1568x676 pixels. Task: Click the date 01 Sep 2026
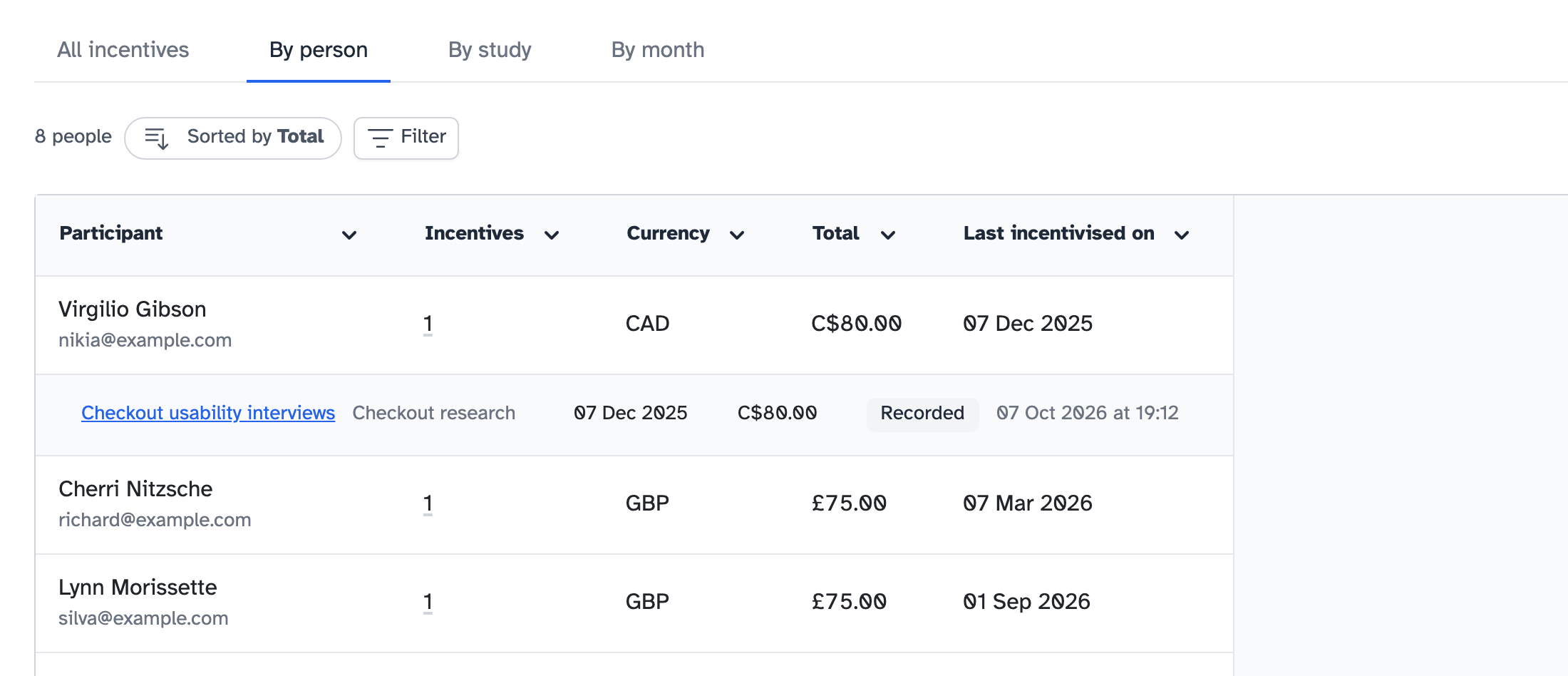click(x=1026, y=602)
